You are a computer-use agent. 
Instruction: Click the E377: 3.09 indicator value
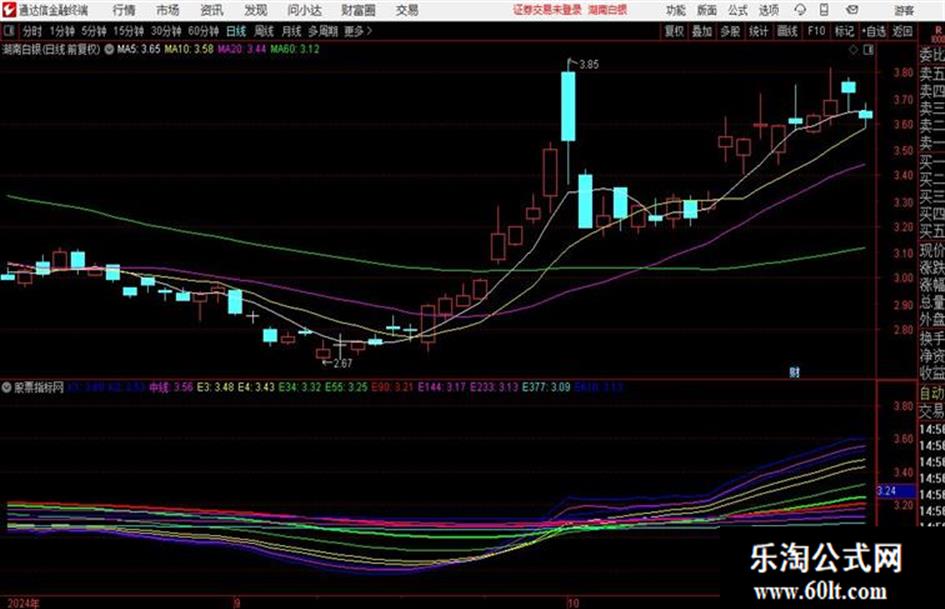click(x=546, y=387)
